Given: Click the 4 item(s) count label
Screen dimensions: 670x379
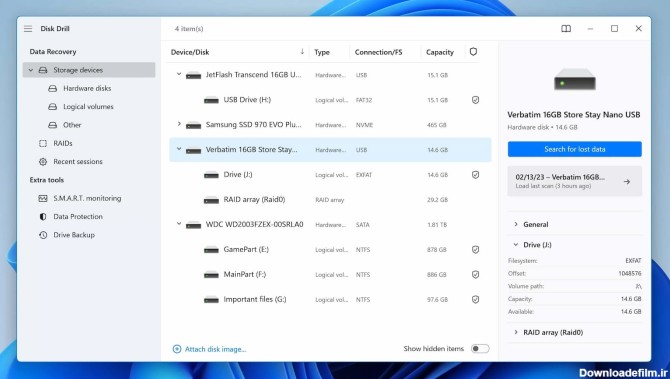Looking at the screenshot, I should coord(189,29).
